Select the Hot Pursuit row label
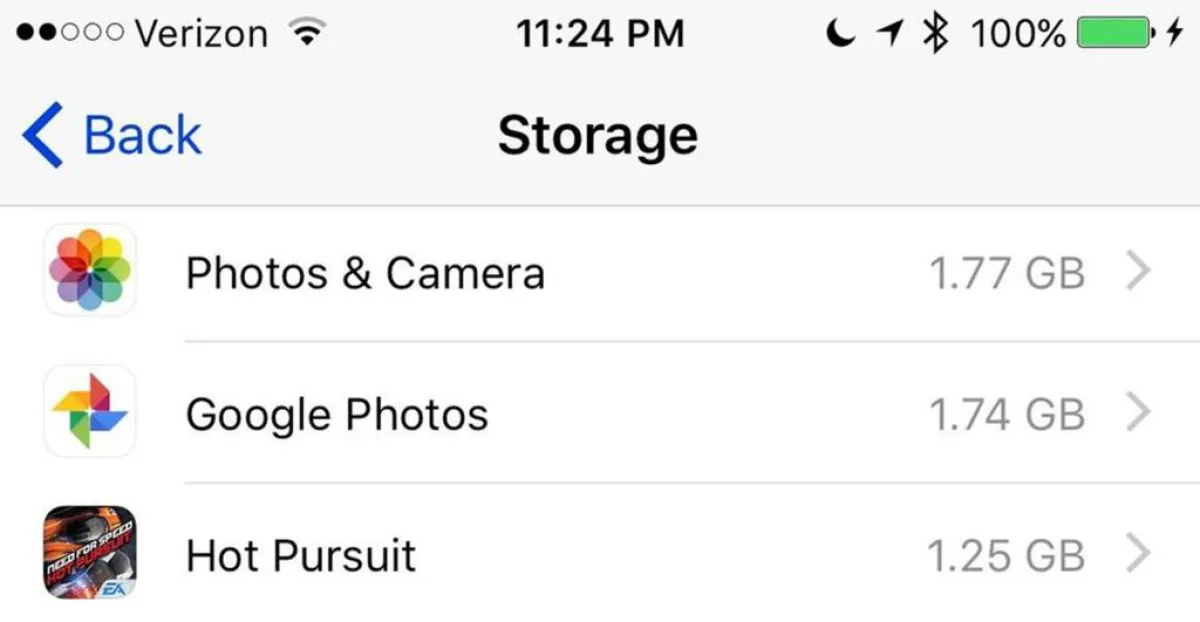 [x=301, y=555]
